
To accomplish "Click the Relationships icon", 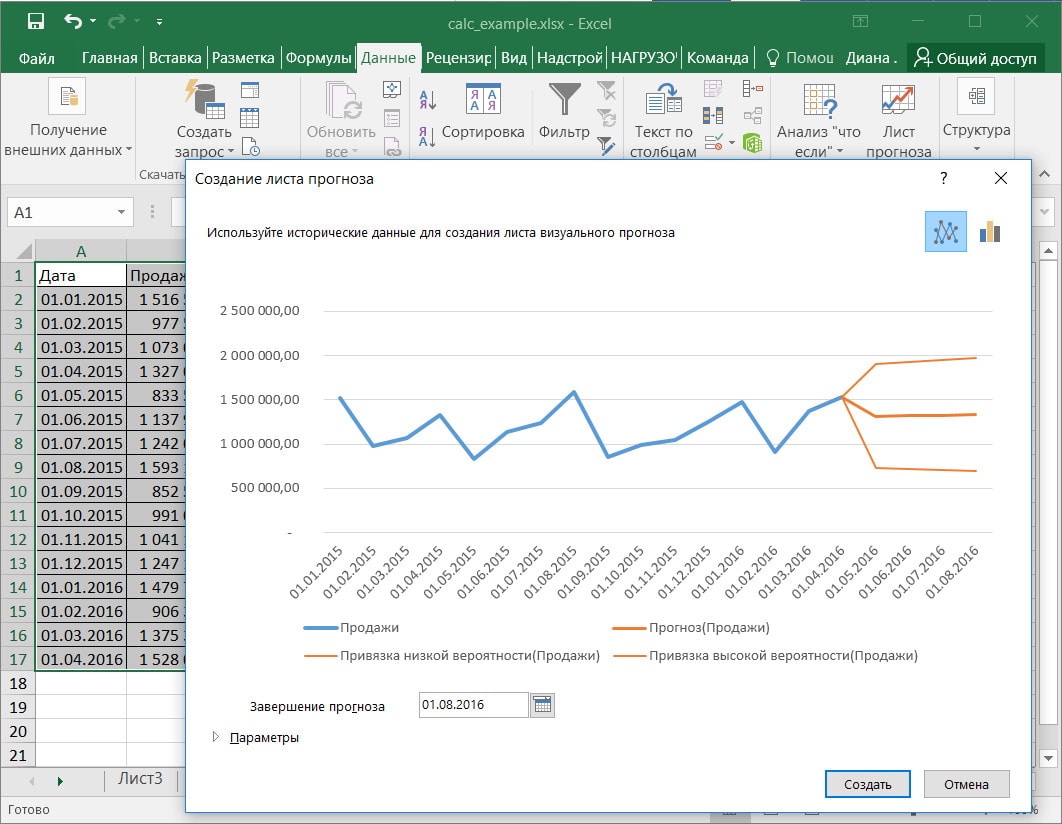I will point(752,116).
